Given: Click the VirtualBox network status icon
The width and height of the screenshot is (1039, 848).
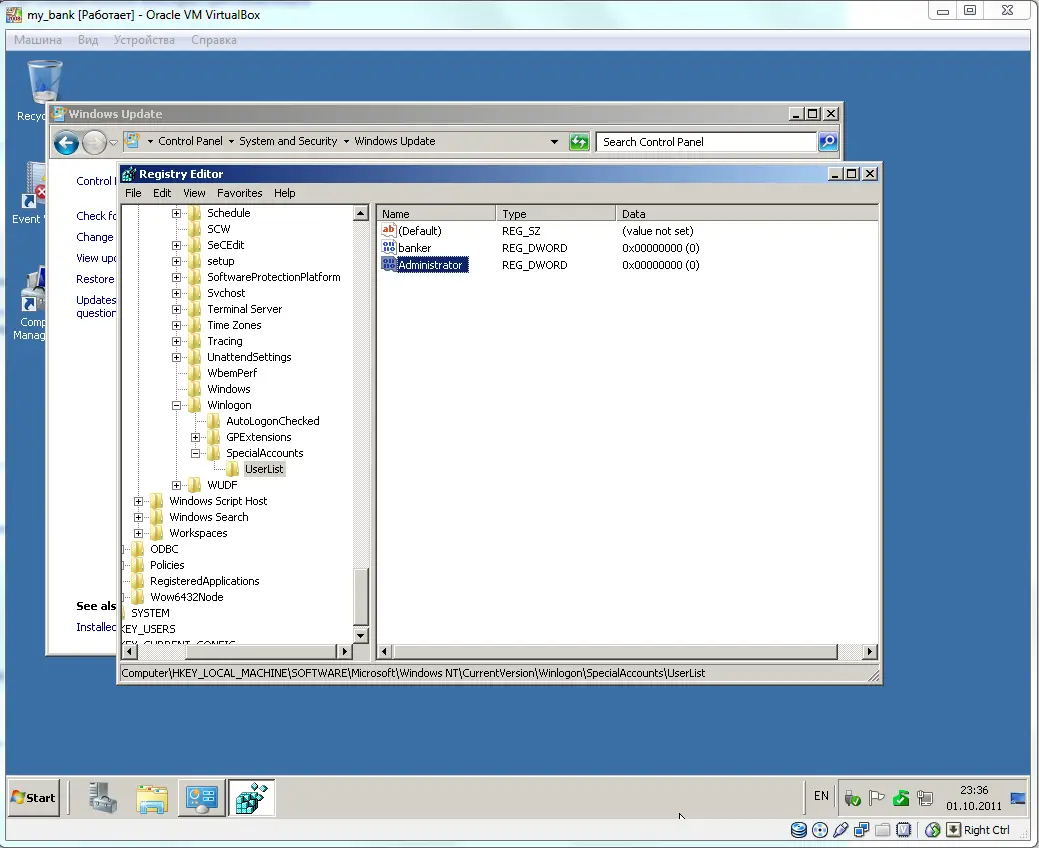Looking at the screenshot, I should [861, 829].
